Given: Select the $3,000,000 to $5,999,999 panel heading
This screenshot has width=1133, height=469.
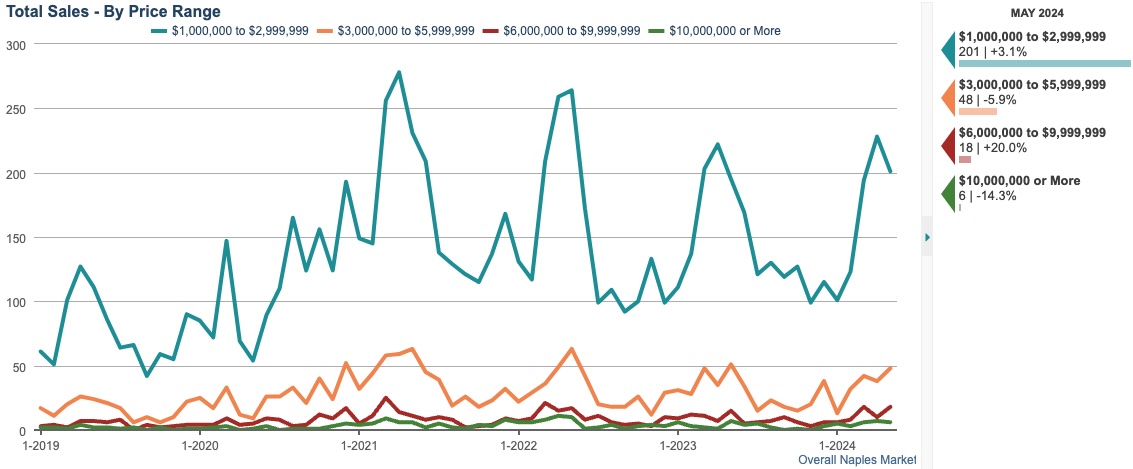Looking at the screenshot, I should point(1032,85).
